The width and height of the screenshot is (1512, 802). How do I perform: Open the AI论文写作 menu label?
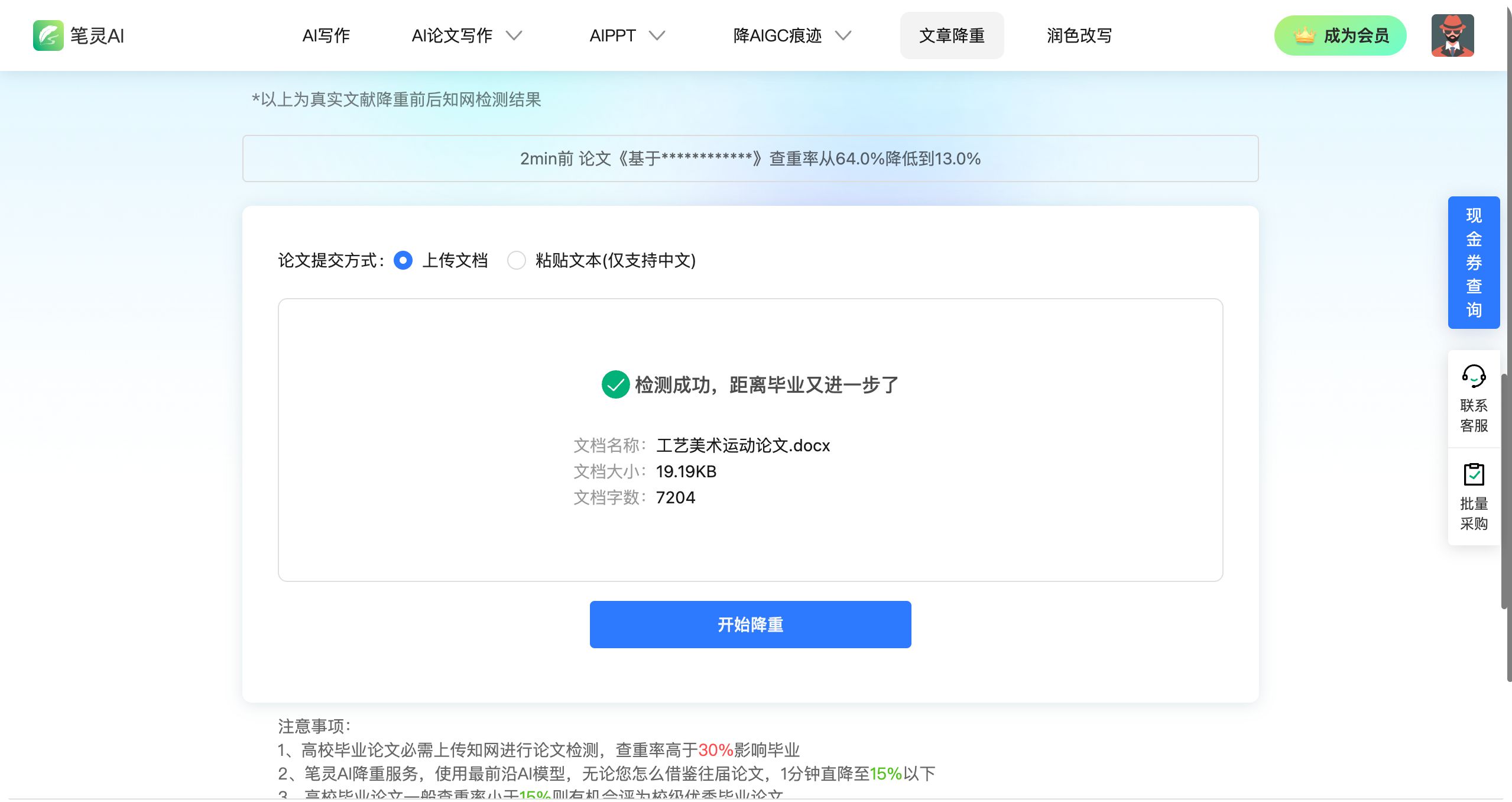[x=452, y=35]
